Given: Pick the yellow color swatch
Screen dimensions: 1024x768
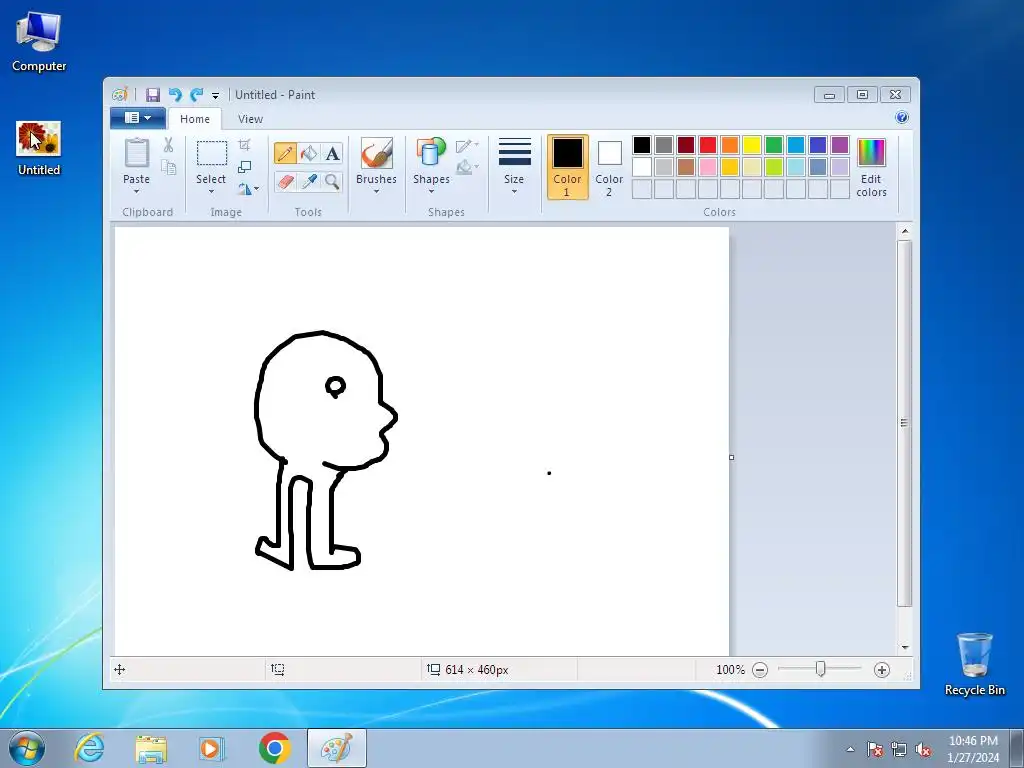Looking at the screenshot, I should point(752,145).
